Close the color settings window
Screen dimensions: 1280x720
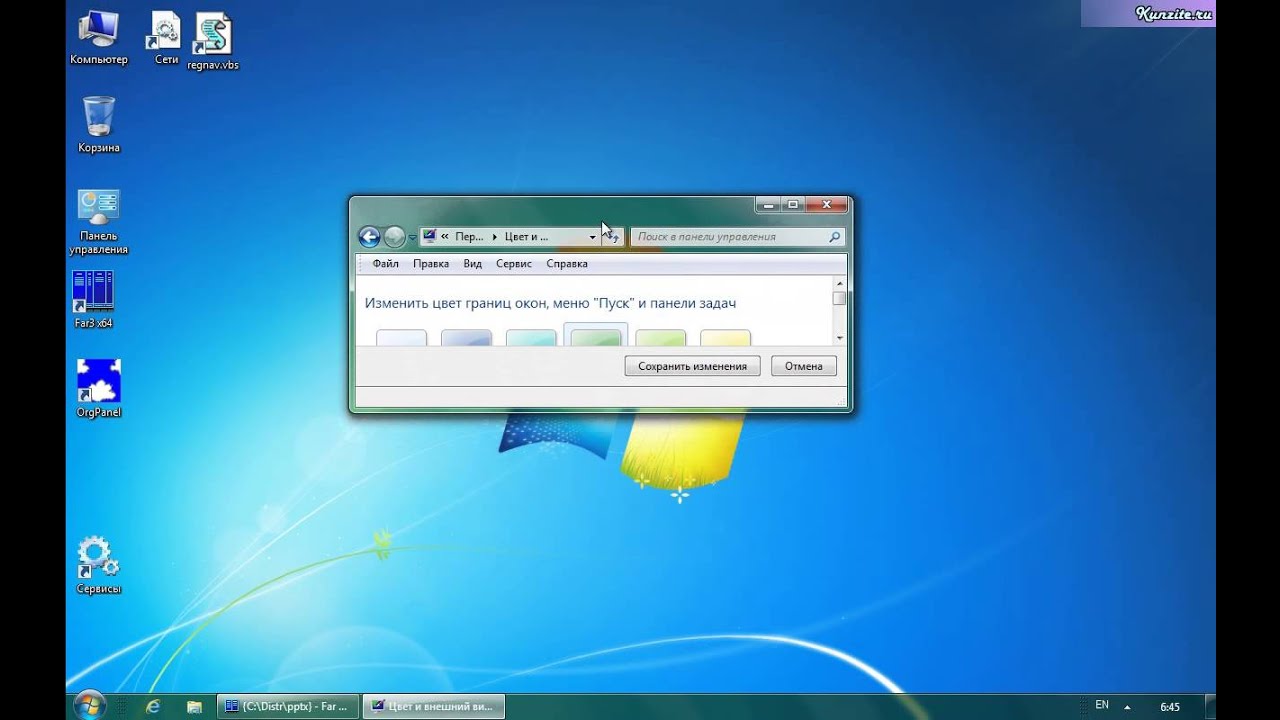[x=827, y=205]
